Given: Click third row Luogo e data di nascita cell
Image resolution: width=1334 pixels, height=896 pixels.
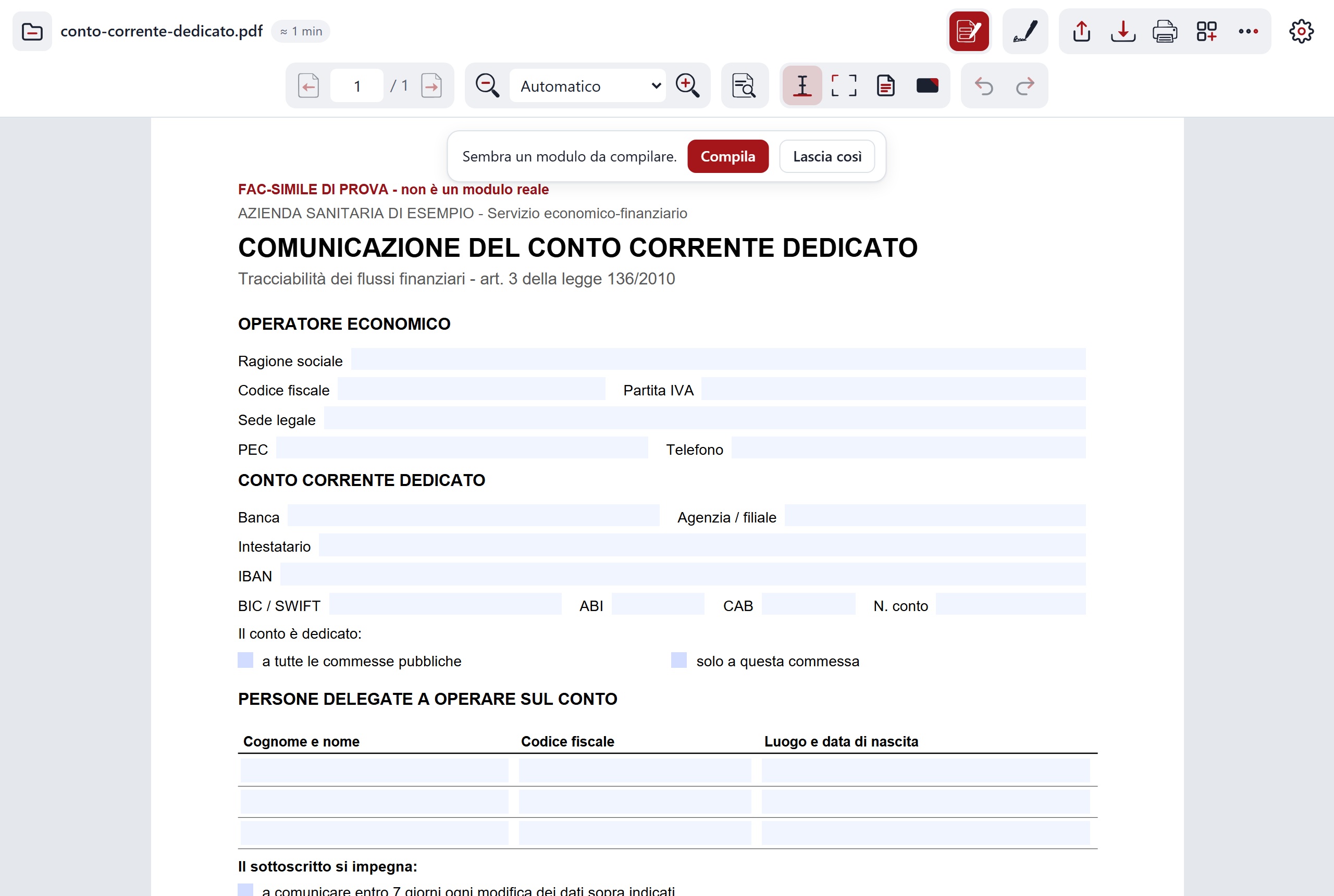Looking at the screenshot, I should [x=926, y=833].
